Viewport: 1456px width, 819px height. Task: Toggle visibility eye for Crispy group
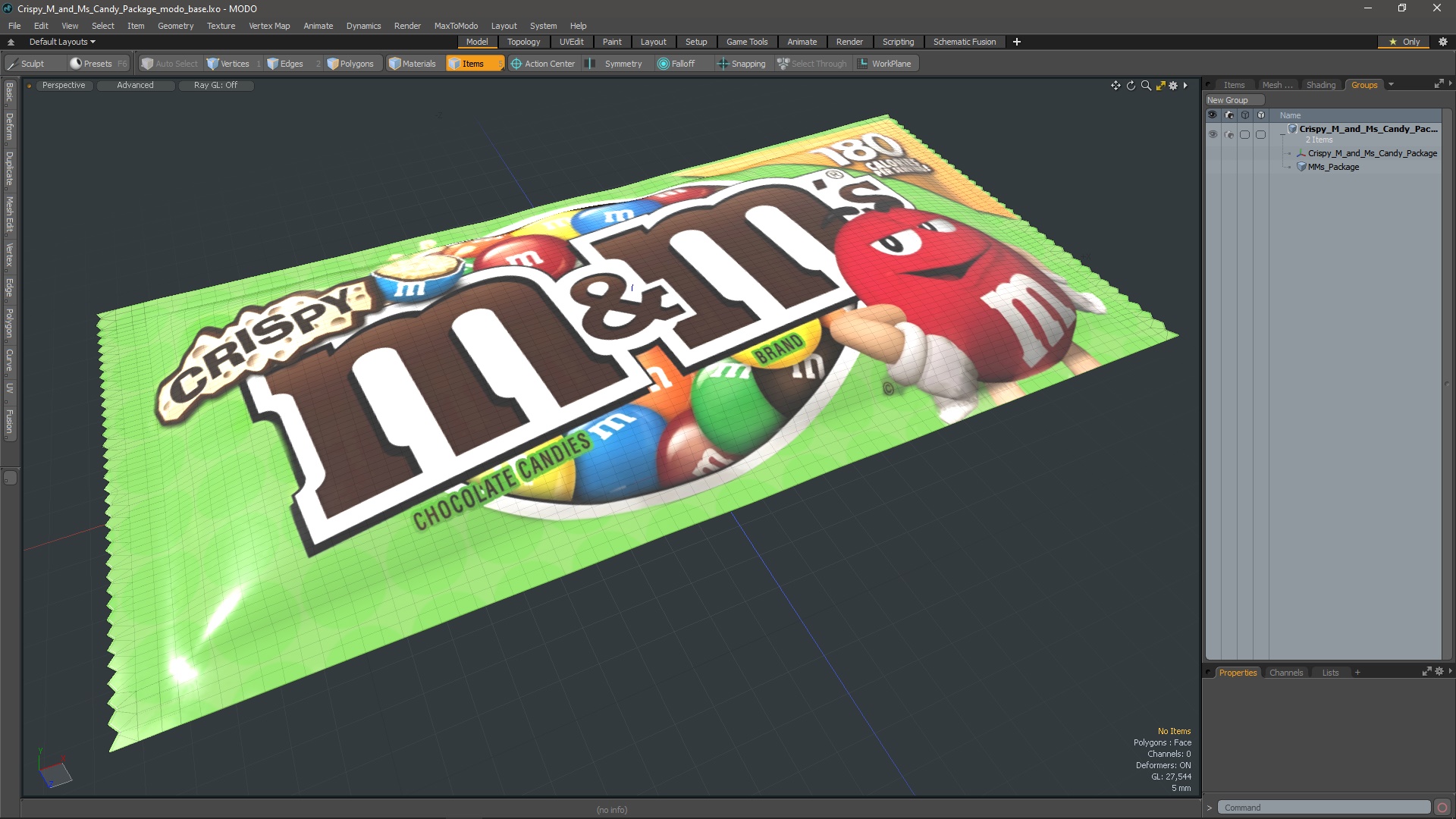[1213, 134]
